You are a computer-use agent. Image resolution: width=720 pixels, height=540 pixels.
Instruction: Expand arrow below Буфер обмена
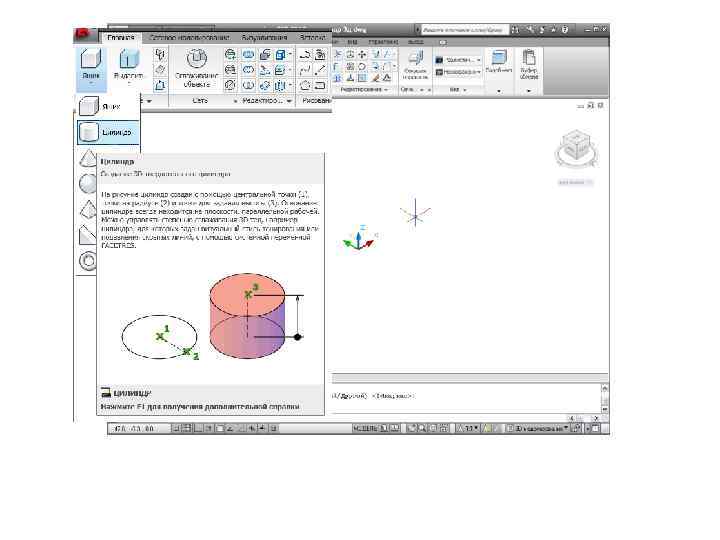point(529,91)
